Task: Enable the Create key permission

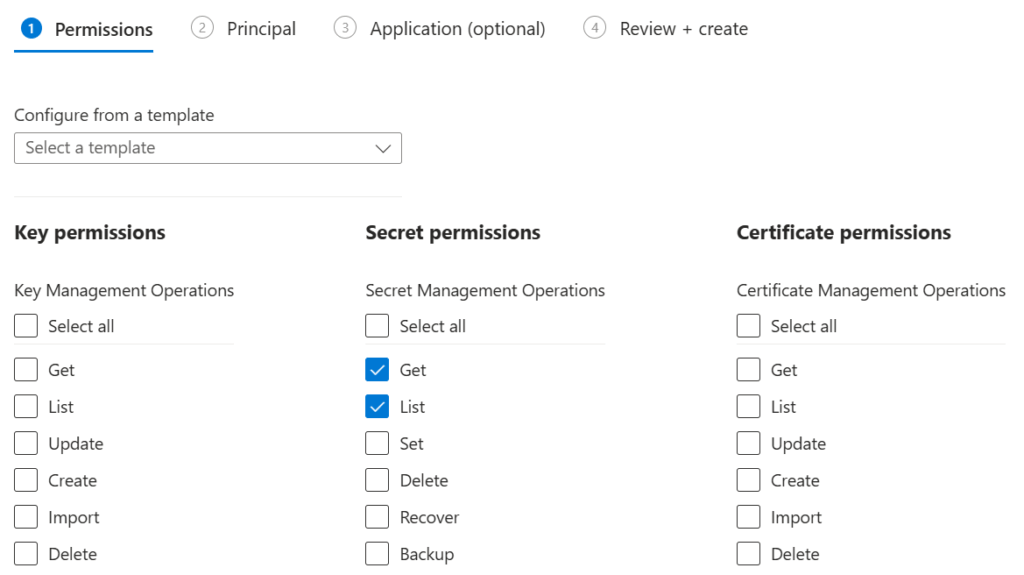Action: point(26,480)
